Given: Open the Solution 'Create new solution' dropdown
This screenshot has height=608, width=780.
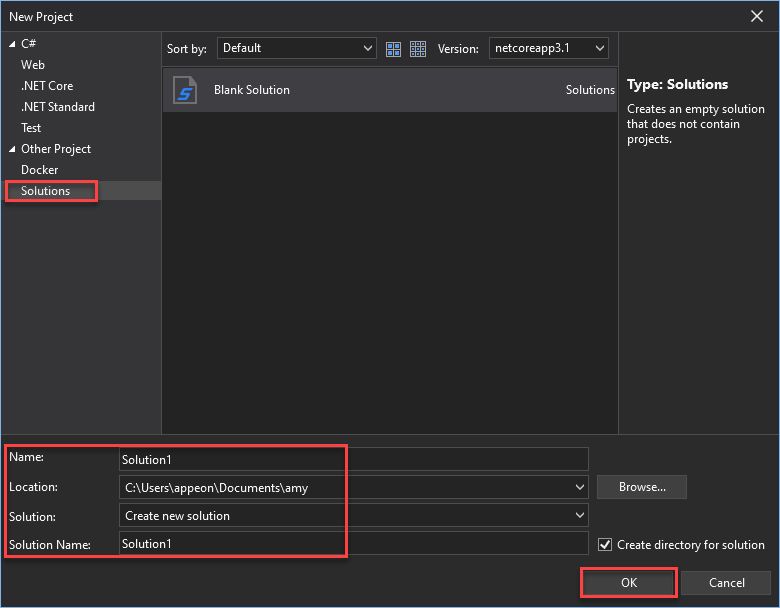Looking at the screenshot, I should (354, 515).
